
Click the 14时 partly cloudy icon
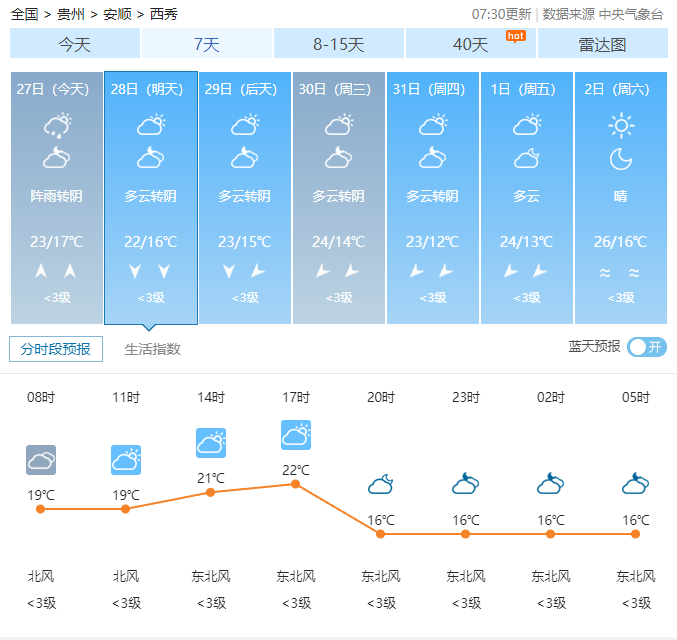[x=211, y=443]
